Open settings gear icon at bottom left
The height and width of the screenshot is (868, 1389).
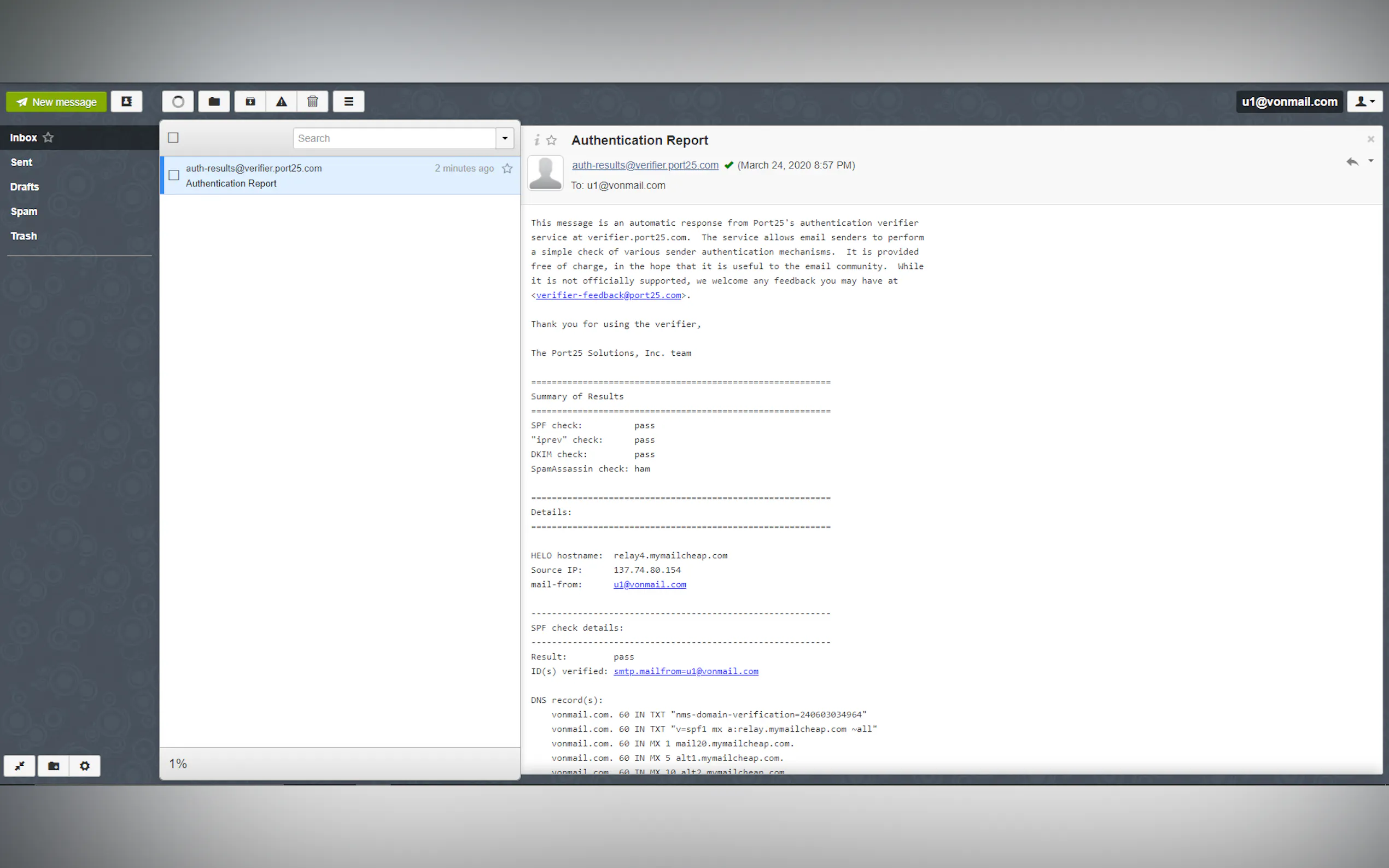click(84, 766)
